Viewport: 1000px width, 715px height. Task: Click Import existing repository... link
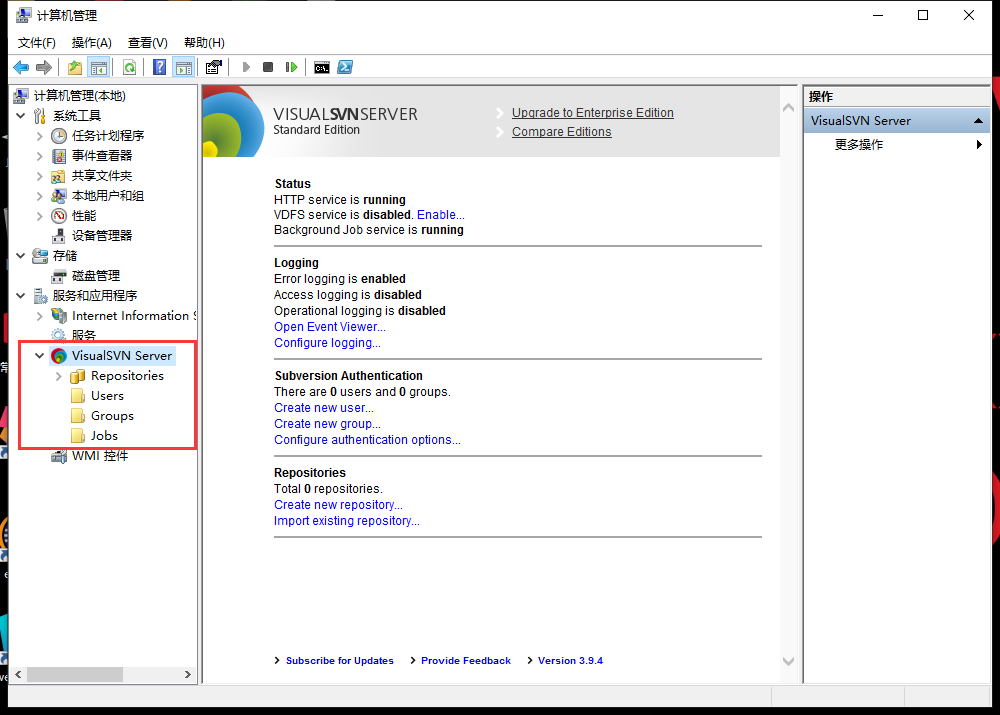click(347, 520)
